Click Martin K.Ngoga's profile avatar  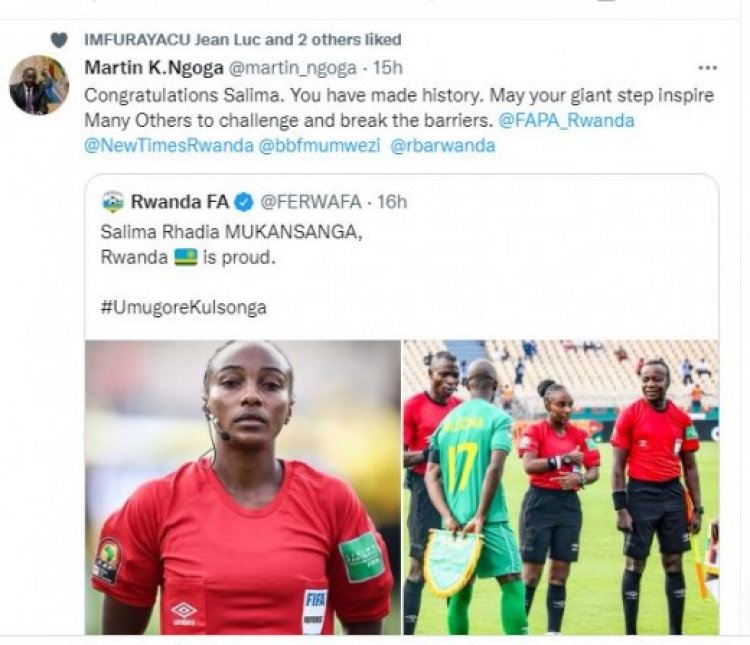coord(39,85)
